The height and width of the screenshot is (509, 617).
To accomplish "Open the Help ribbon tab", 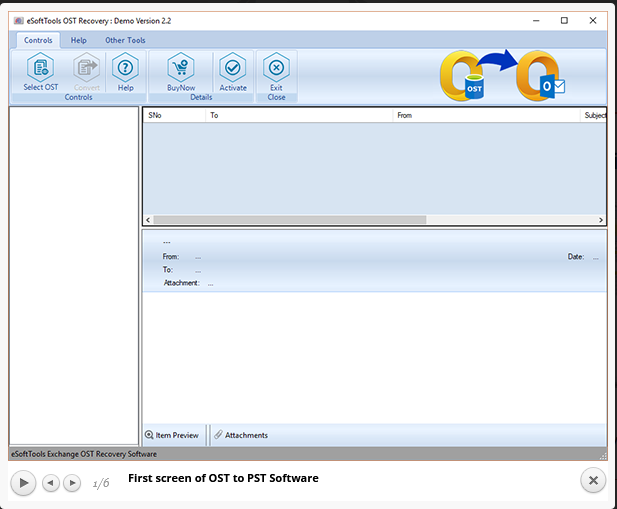I will pos(79,40).
